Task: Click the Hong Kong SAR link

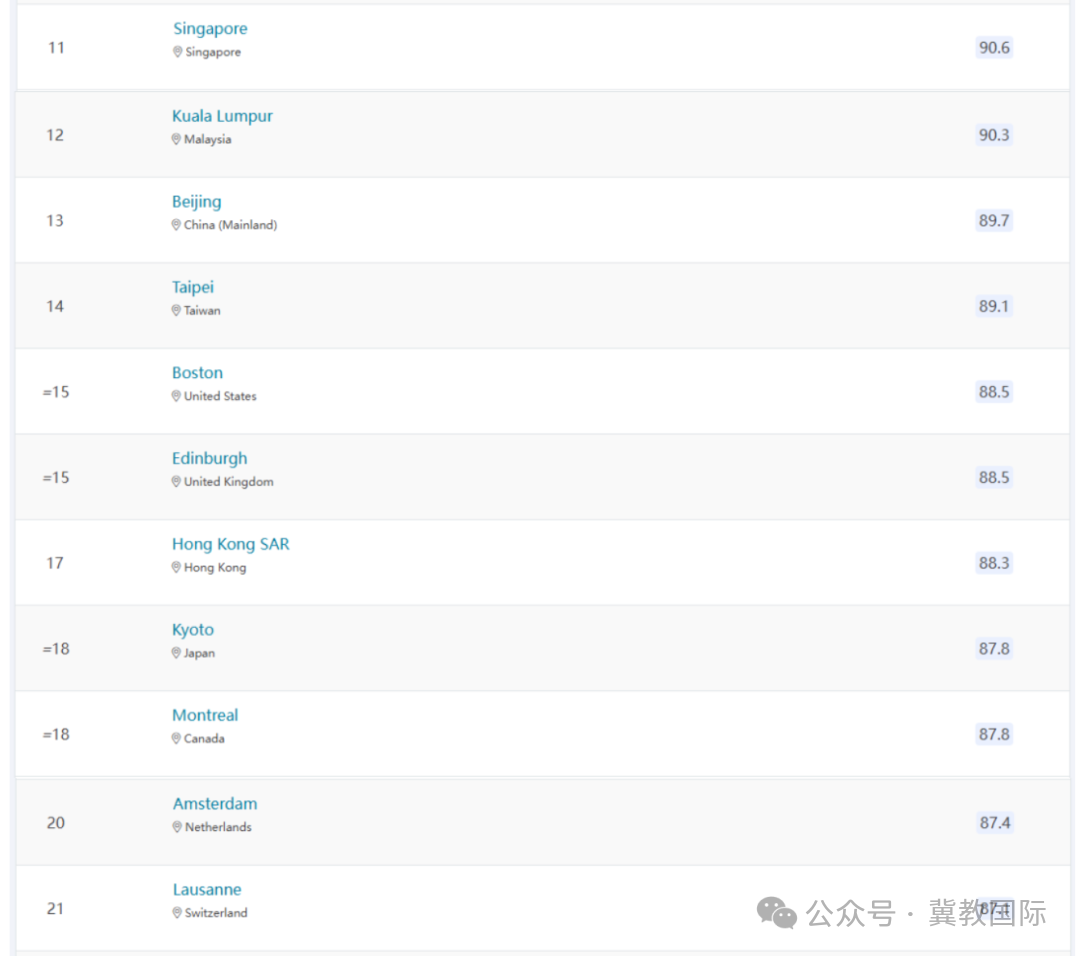Action: click(x=230, y=544)
